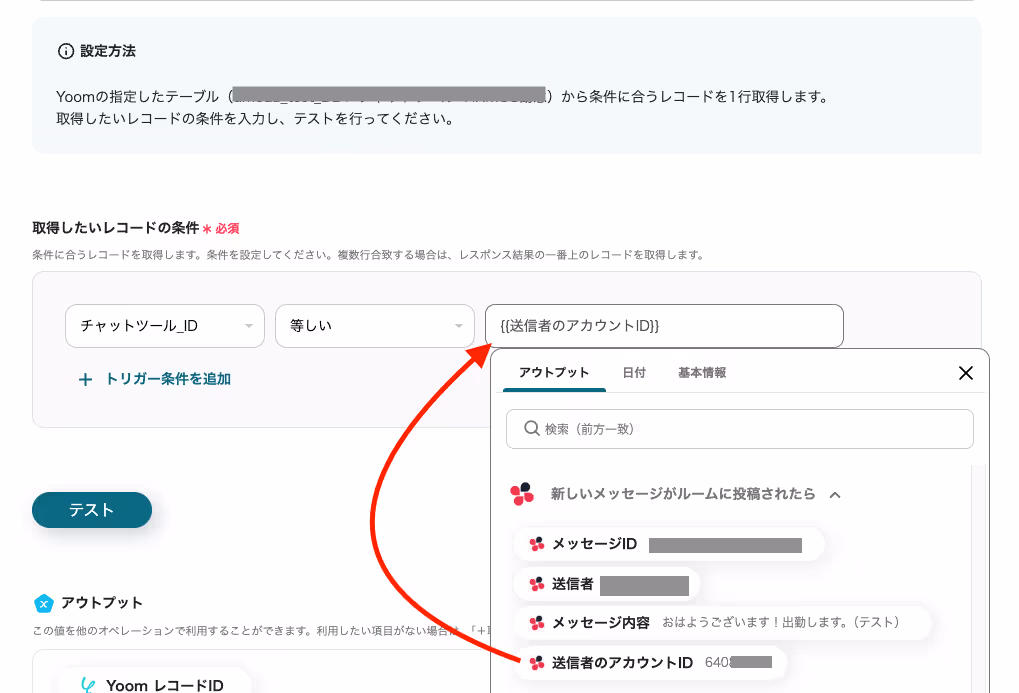Click the Chatwork icon on 送信者のアカウントID row
Screen dimensions: 1019x693
(537, 663)
